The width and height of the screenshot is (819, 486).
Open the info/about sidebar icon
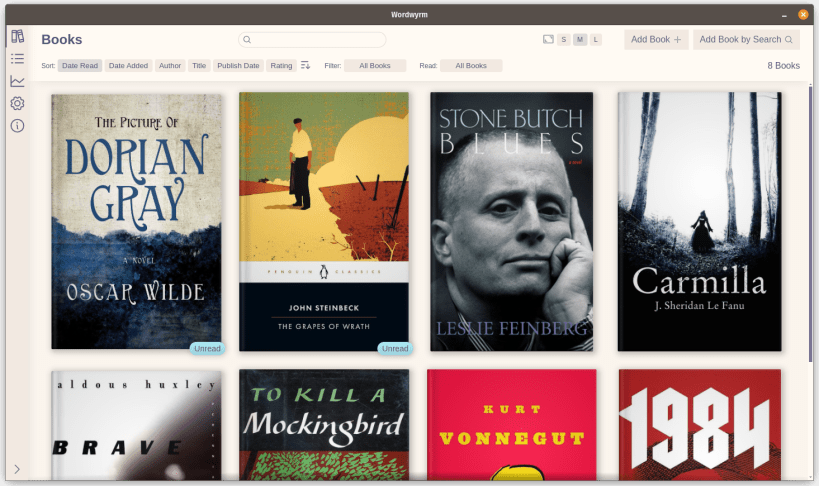click(17, 126)
